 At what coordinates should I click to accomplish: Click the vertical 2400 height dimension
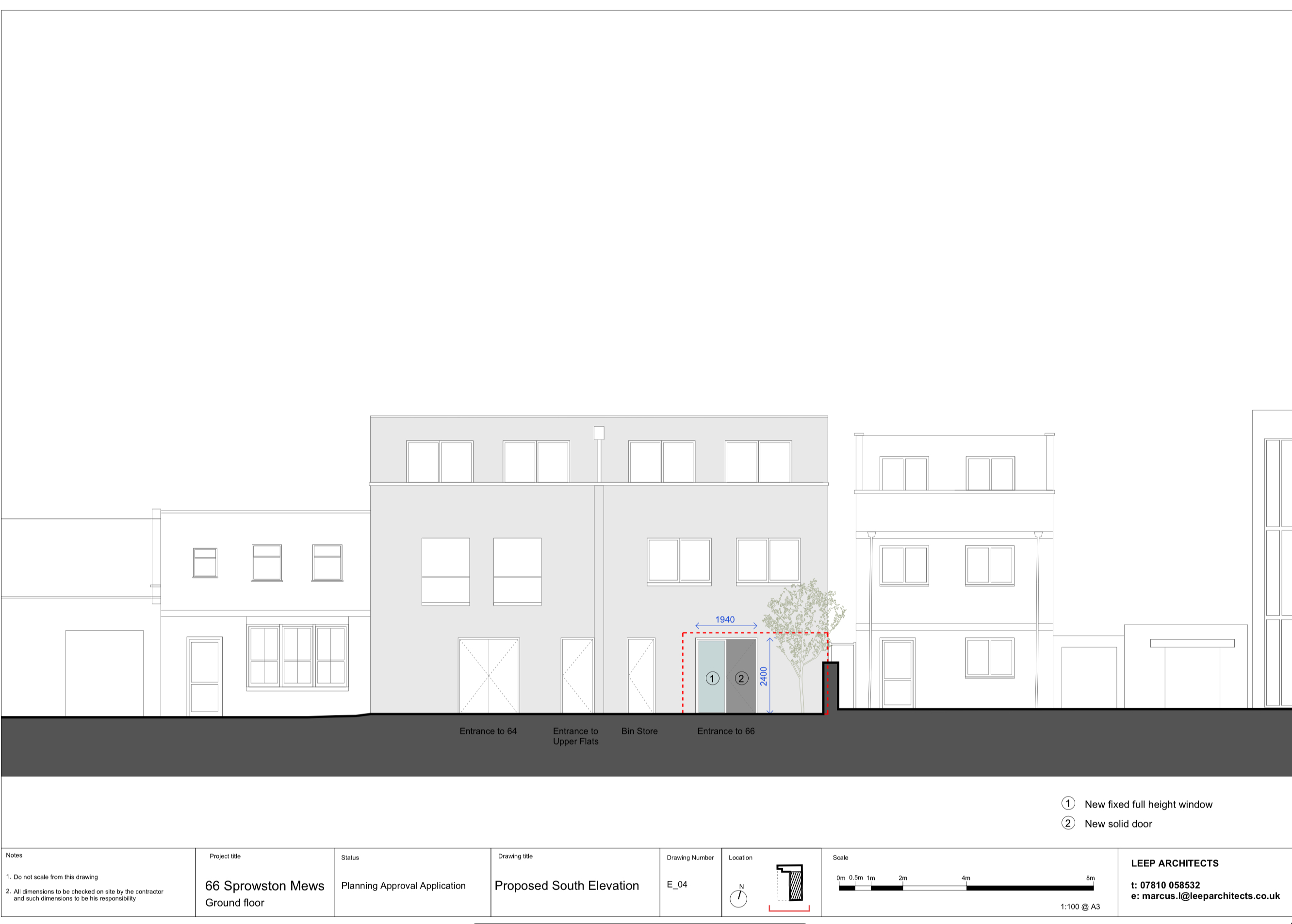764,676
